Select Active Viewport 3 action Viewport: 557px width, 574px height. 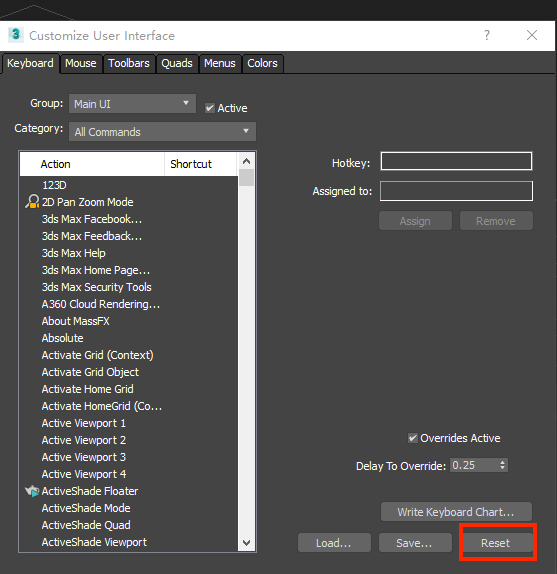click(x=84, y=457)
